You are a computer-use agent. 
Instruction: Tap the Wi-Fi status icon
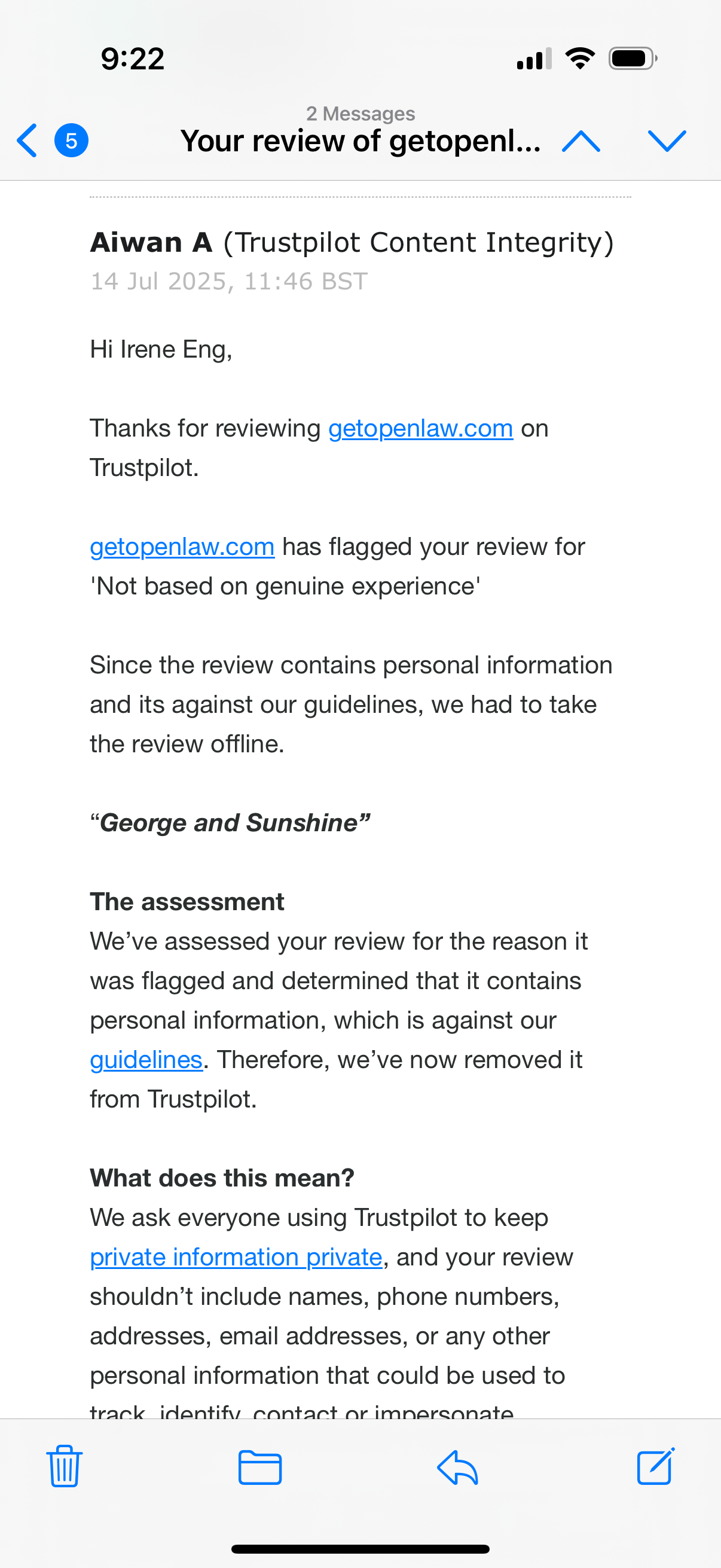(580, 59)
